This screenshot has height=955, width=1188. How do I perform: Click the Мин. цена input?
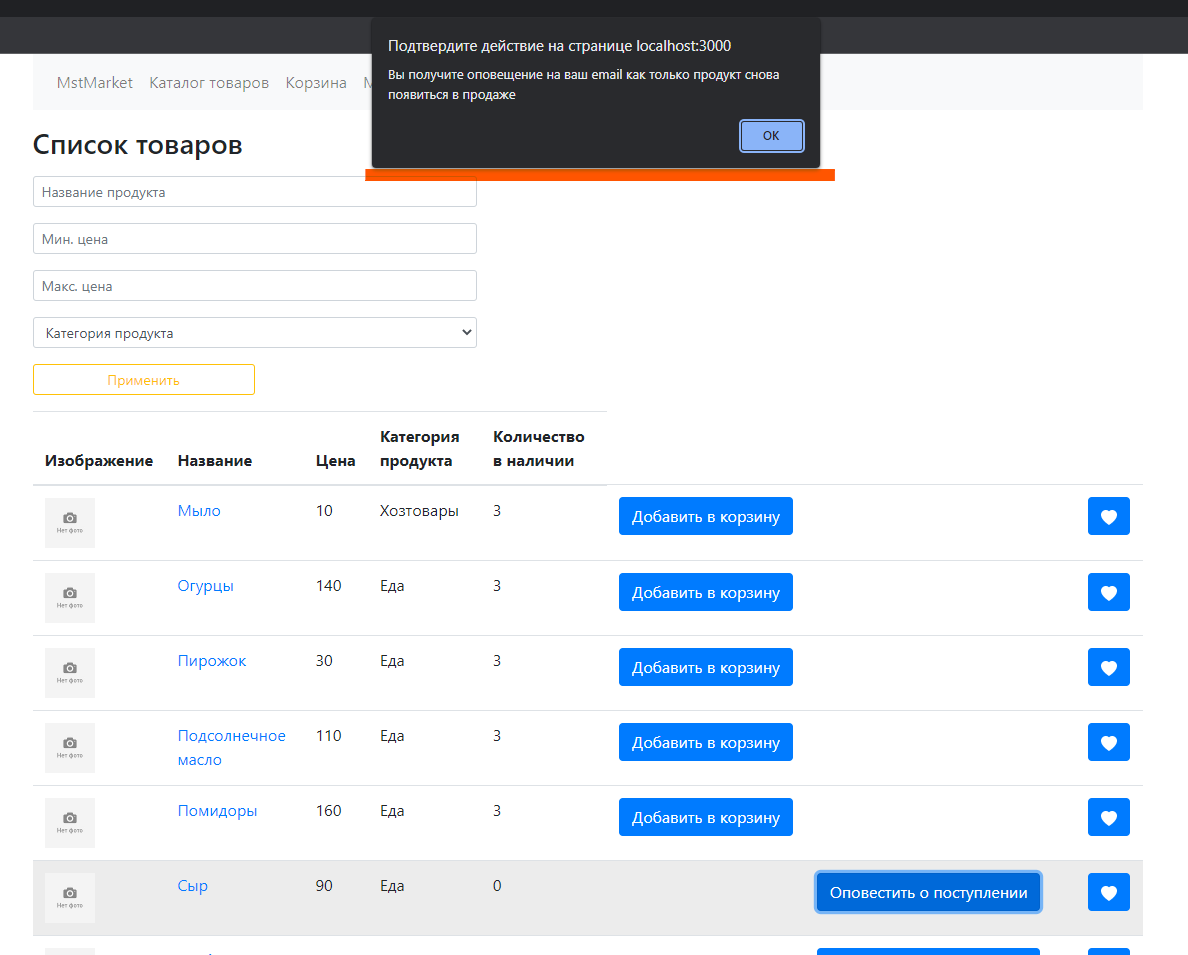click(x=255, y=239)
